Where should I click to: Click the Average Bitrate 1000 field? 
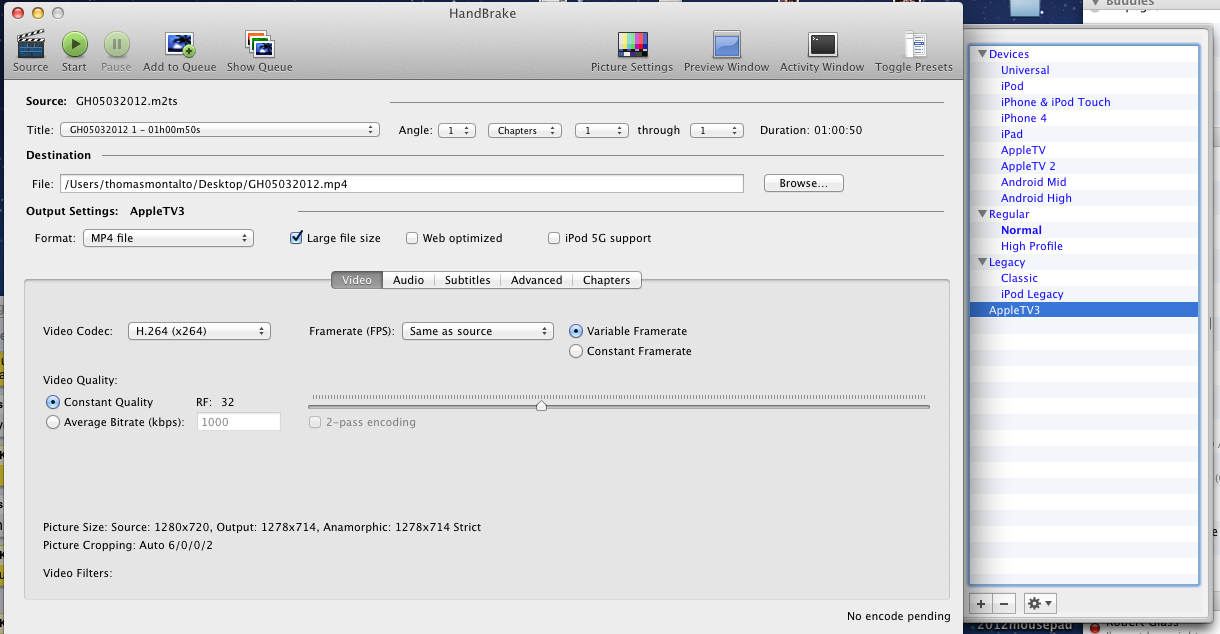(x=239, y=422)
